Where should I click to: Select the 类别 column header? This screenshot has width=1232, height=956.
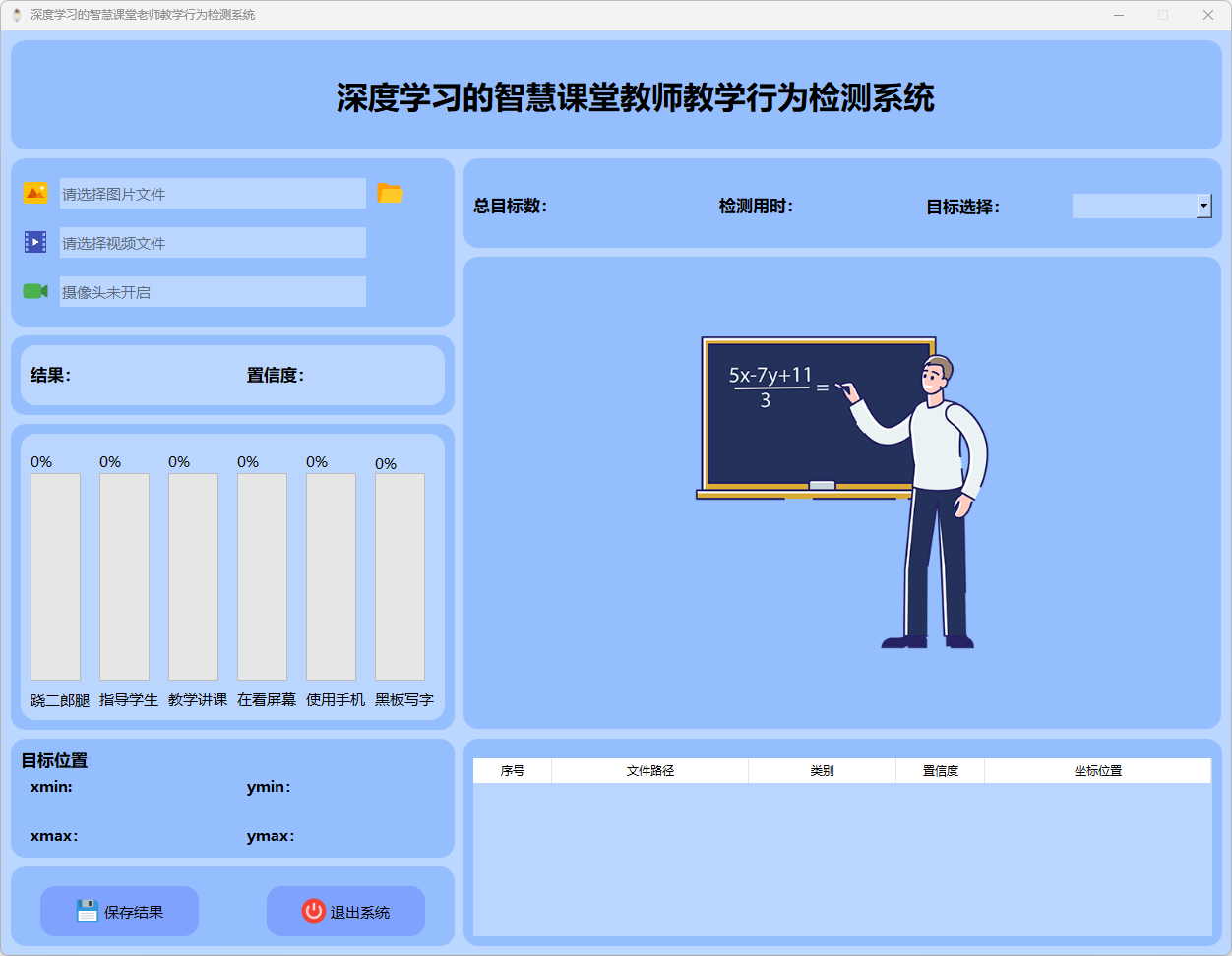822,771
